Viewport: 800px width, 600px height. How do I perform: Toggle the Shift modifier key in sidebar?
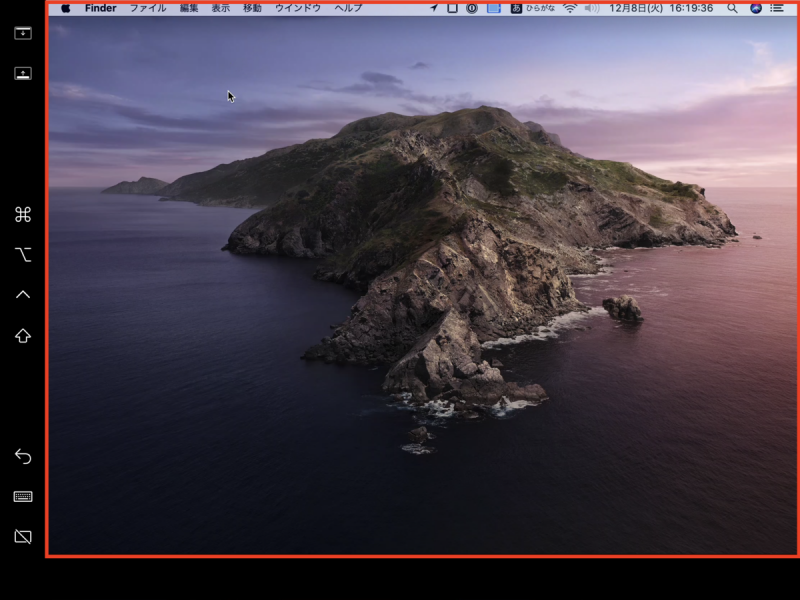23,335
